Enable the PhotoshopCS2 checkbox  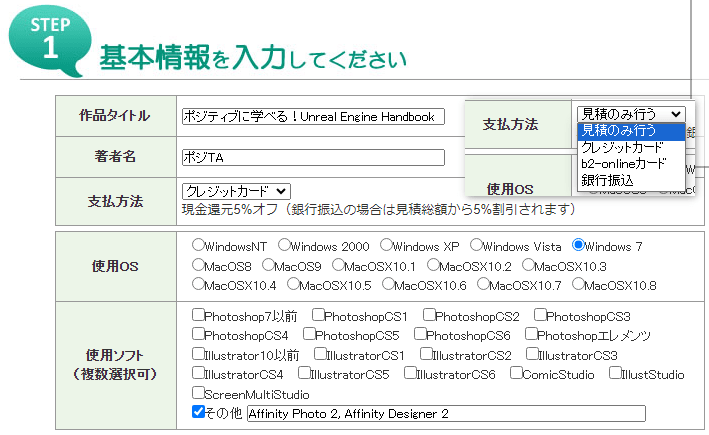coord(429,314)
